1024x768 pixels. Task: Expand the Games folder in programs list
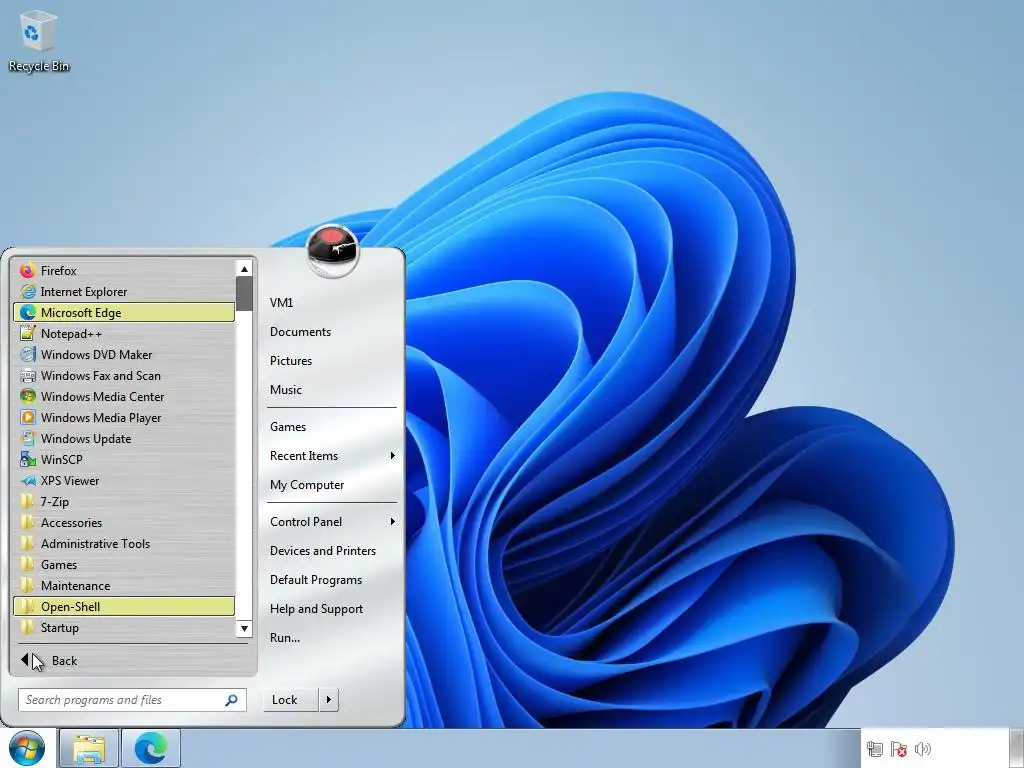(x=124, y=565)
